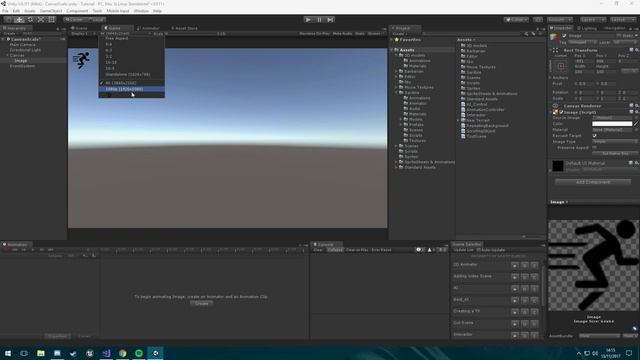Screen dimensions: 640x360
Task: Expand the Barbarian folder in Project tree
Action: [396, 71]
